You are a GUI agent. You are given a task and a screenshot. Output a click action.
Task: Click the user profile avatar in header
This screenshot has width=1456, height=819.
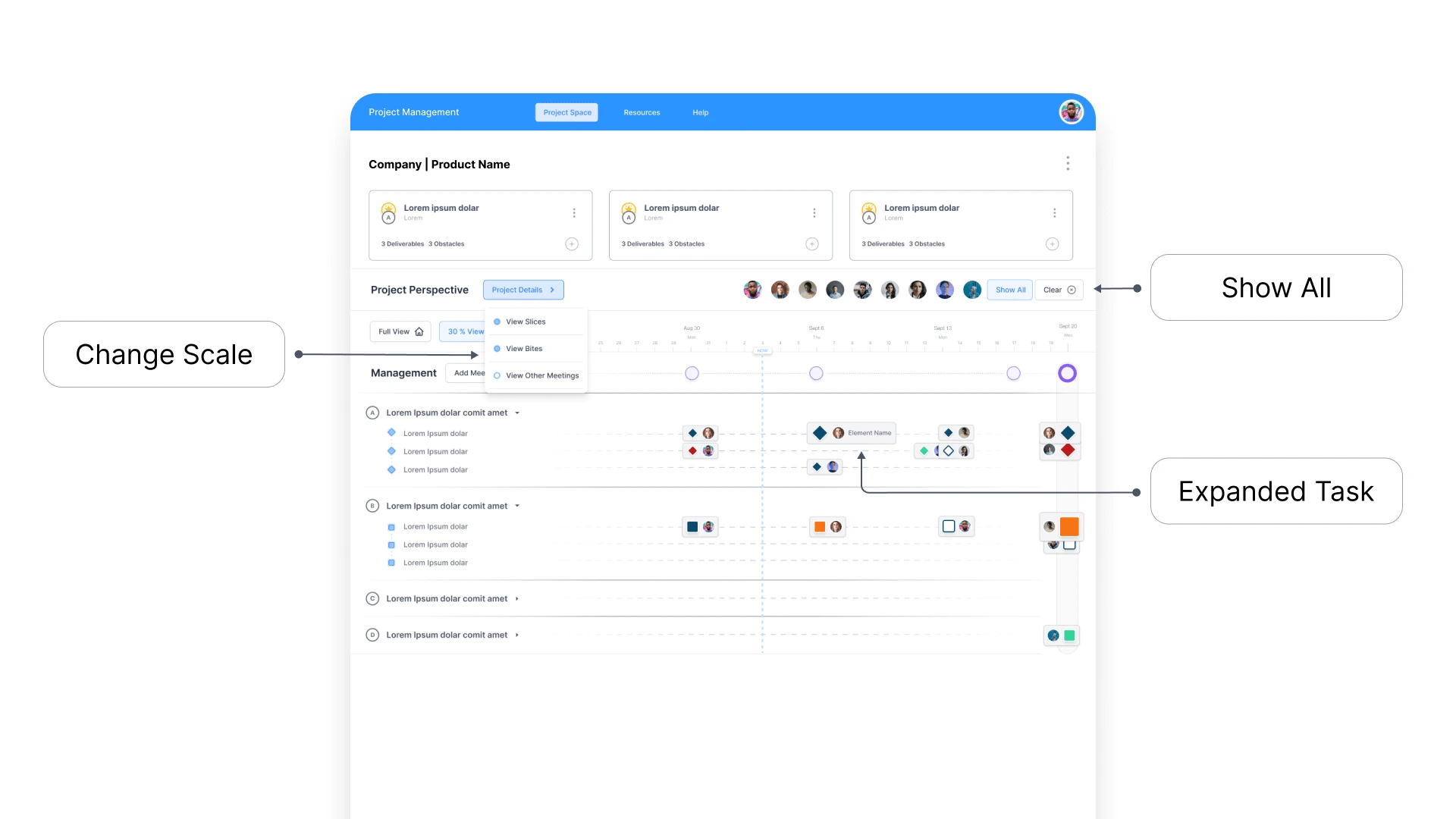point(1071,112)
